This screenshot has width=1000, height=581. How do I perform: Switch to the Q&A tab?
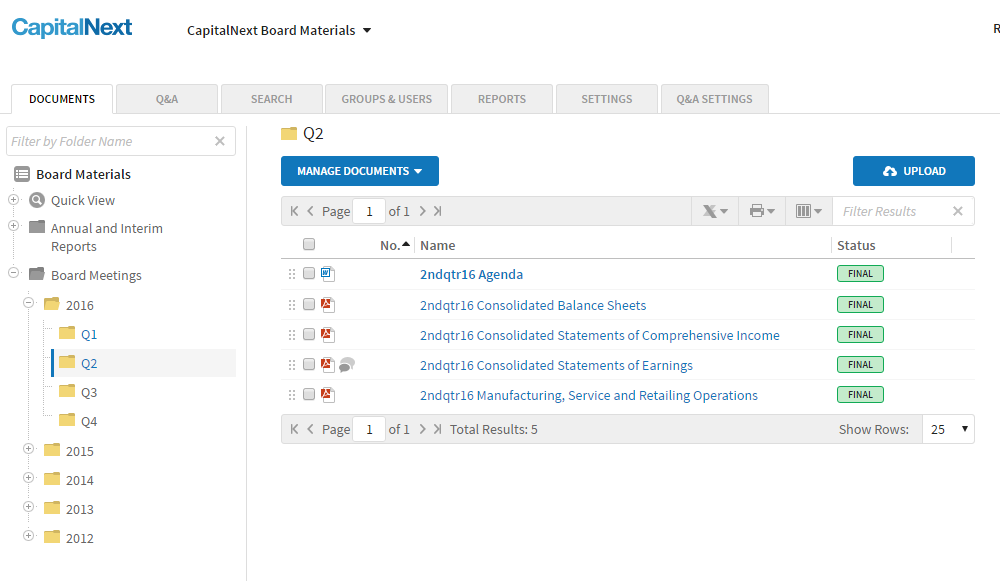[166, 98]
